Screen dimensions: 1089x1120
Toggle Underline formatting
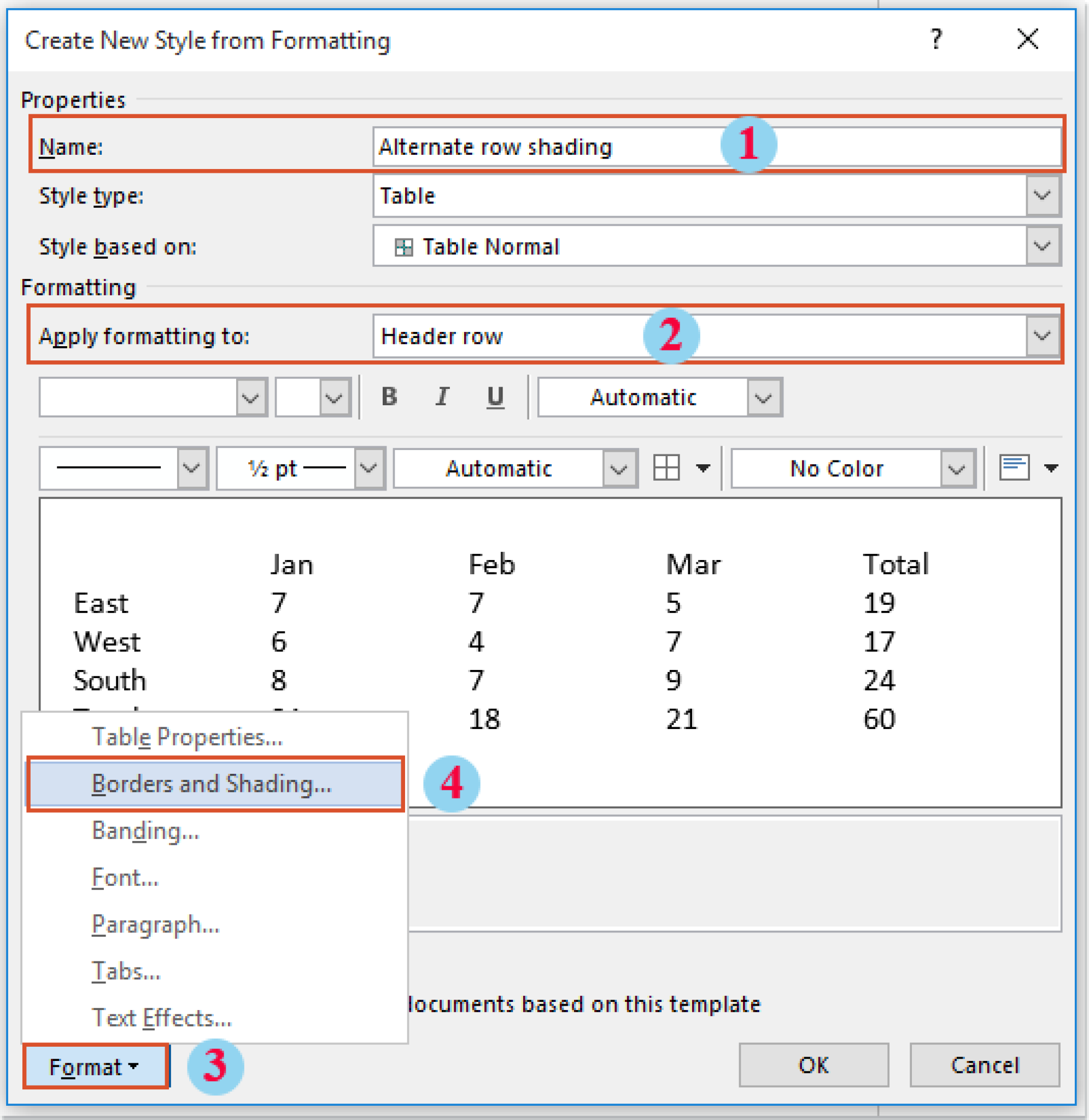tap(494, 397)
